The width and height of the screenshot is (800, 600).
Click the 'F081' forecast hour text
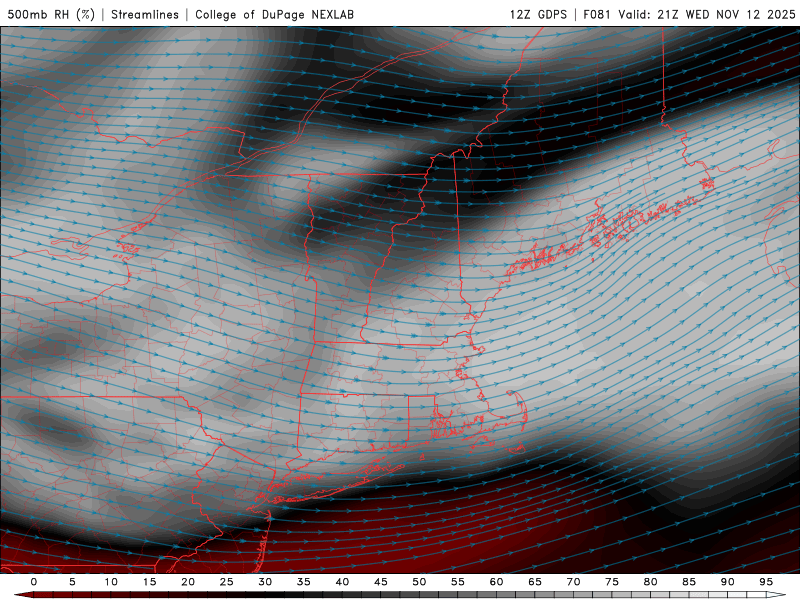click(596, 14)
